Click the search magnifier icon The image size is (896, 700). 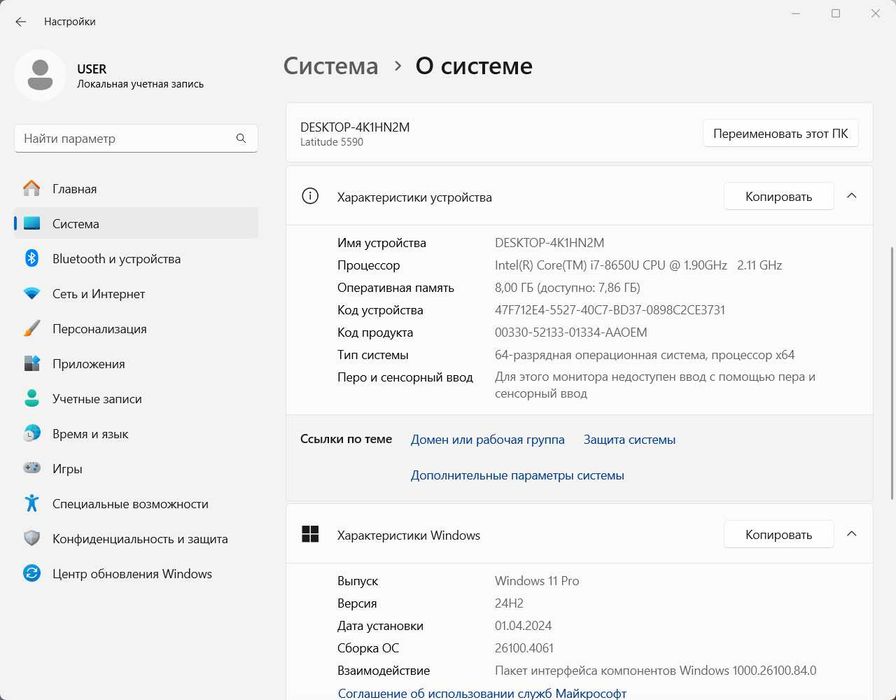point(241,139)
